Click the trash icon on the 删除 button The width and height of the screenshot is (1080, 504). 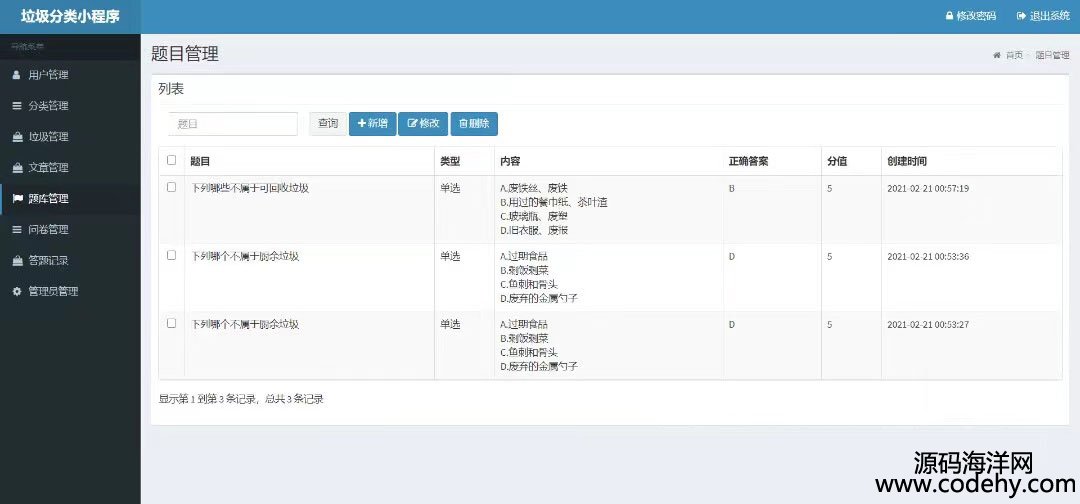click(x=463, y=124)
